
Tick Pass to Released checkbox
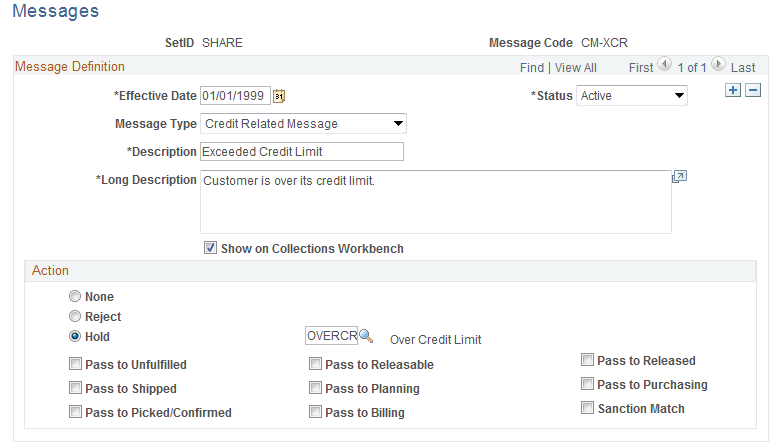coord(587,360)
